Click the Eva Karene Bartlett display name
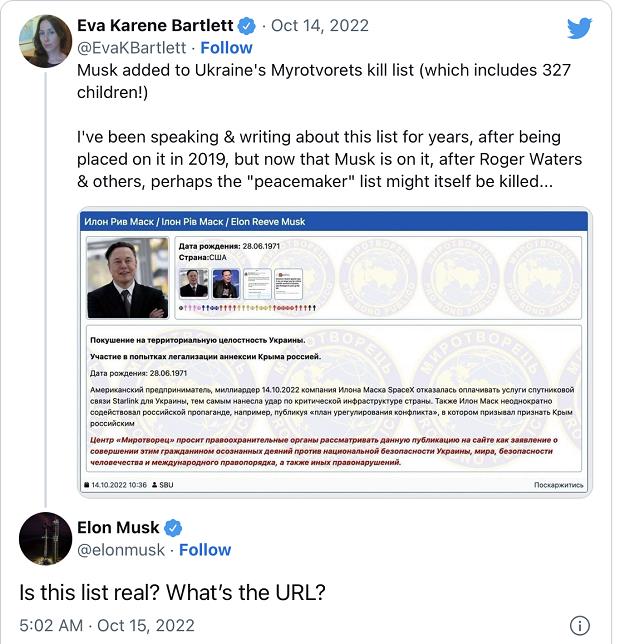This screenshot has height=644, width=642. (155, 25)
